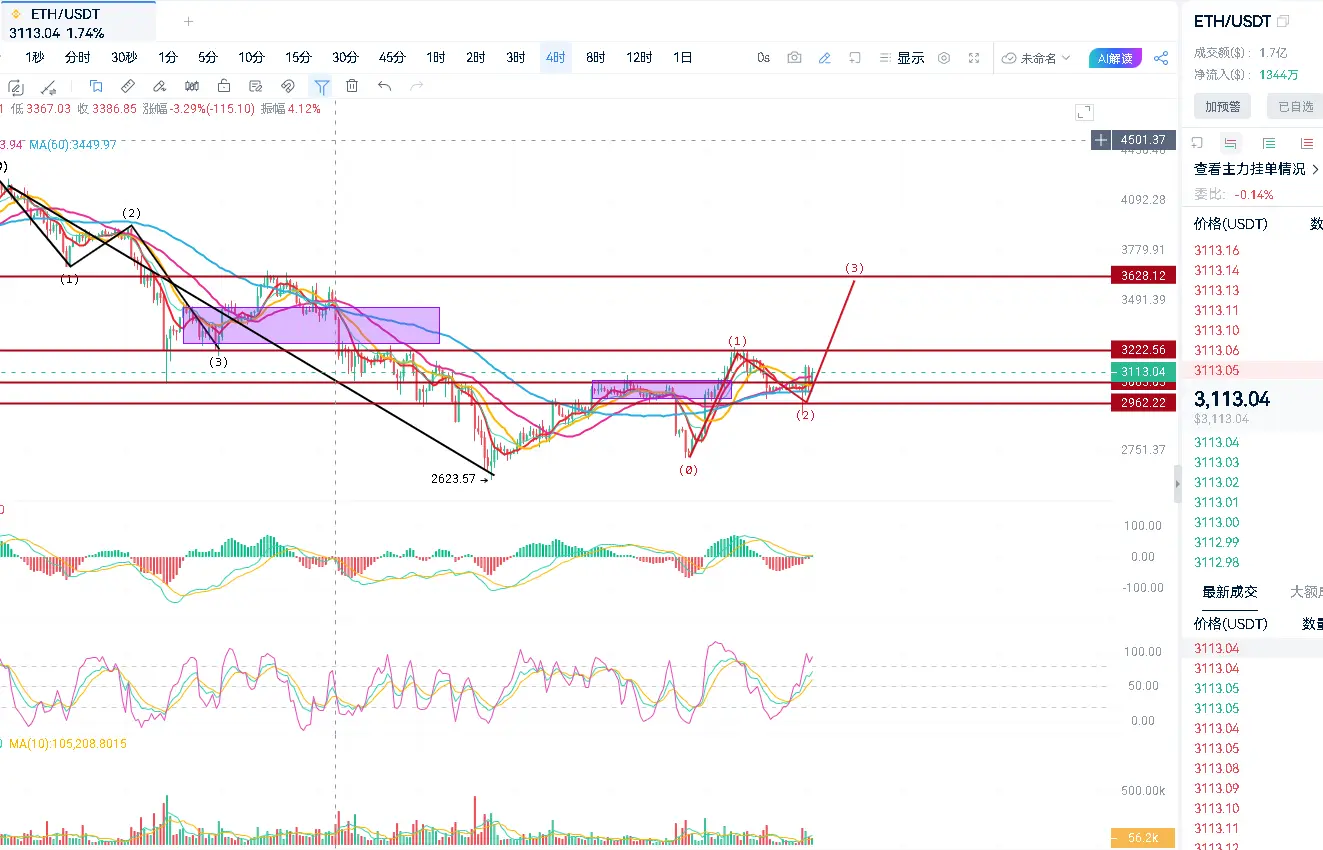1323x850 pixels.
Task: Click the leftmost replace-drawing toolbar icon
Action: click(x=15, y=86)
